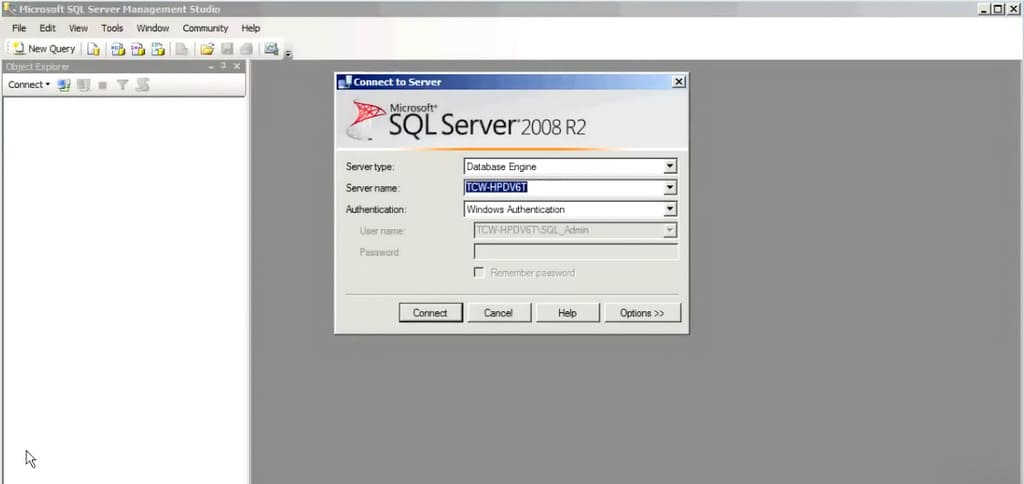This screenshot has width=1024, height=484.
Task: Close the Object Explorer panel
Action: (x=237, y=66)
